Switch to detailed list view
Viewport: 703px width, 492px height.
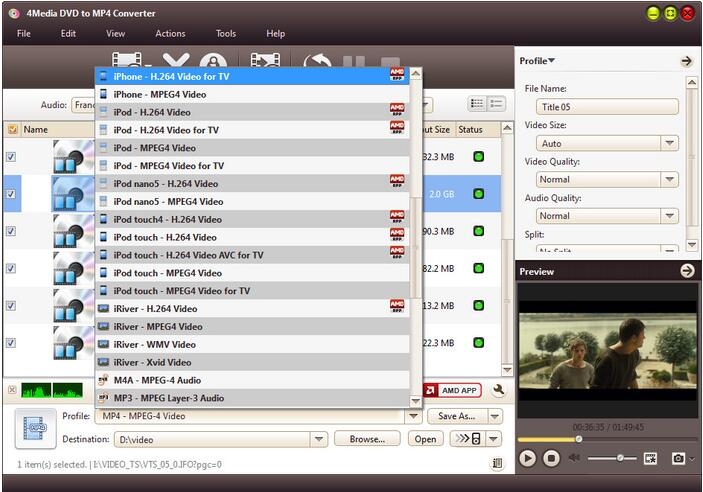coord(496,104)
